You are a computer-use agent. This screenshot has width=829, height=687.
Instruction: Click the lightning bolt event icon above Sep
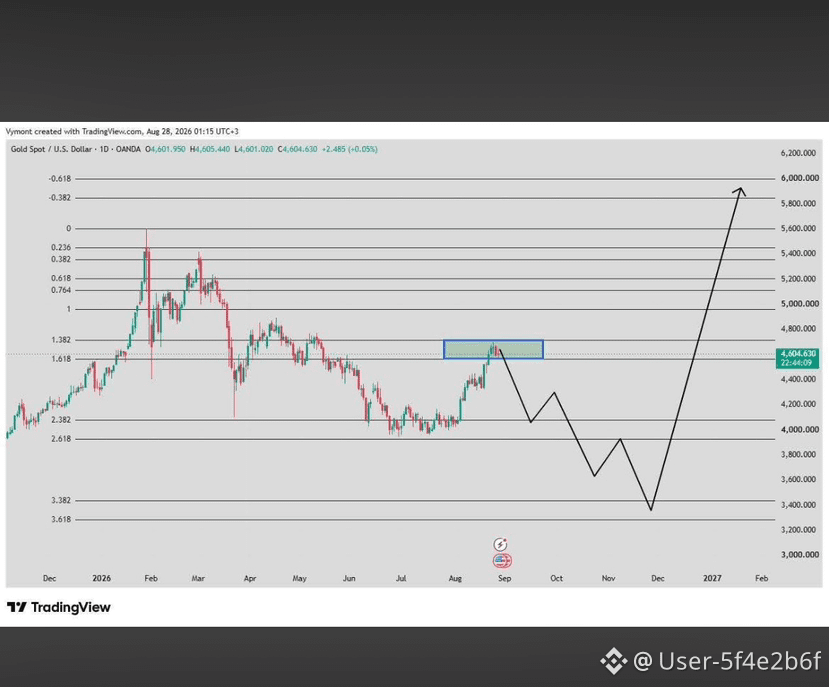pyautogui.click(x=500, y=544)
